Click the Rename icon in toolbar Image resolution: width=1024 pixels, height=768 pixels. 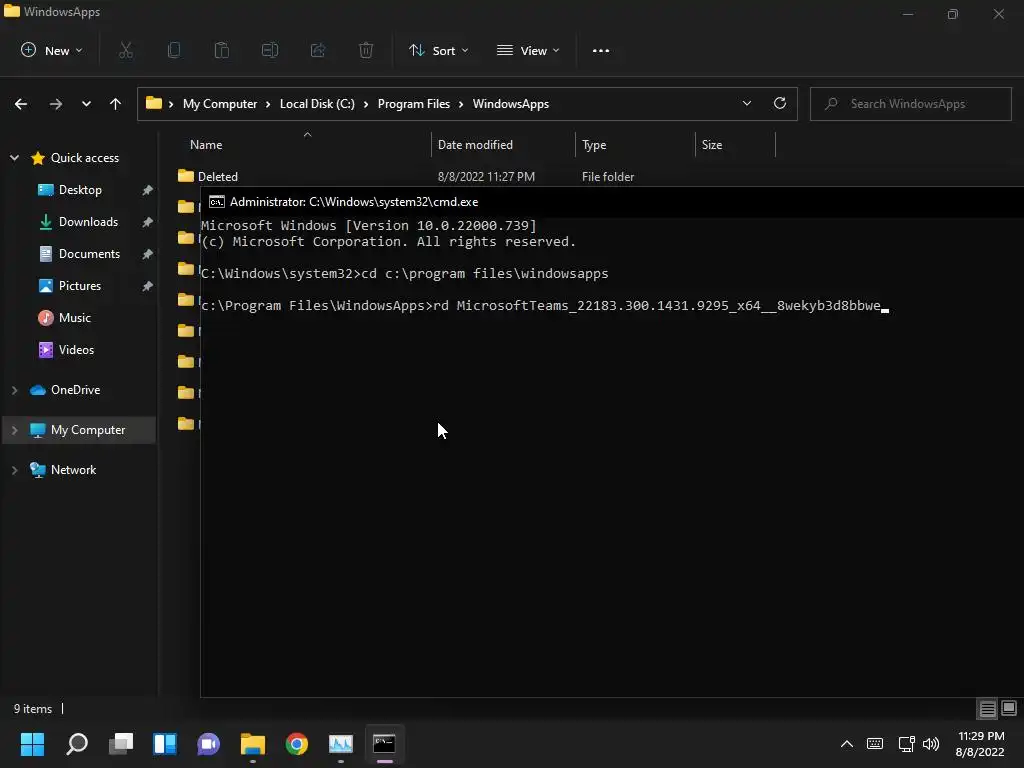pyautogui.click(x=270, y=50)
